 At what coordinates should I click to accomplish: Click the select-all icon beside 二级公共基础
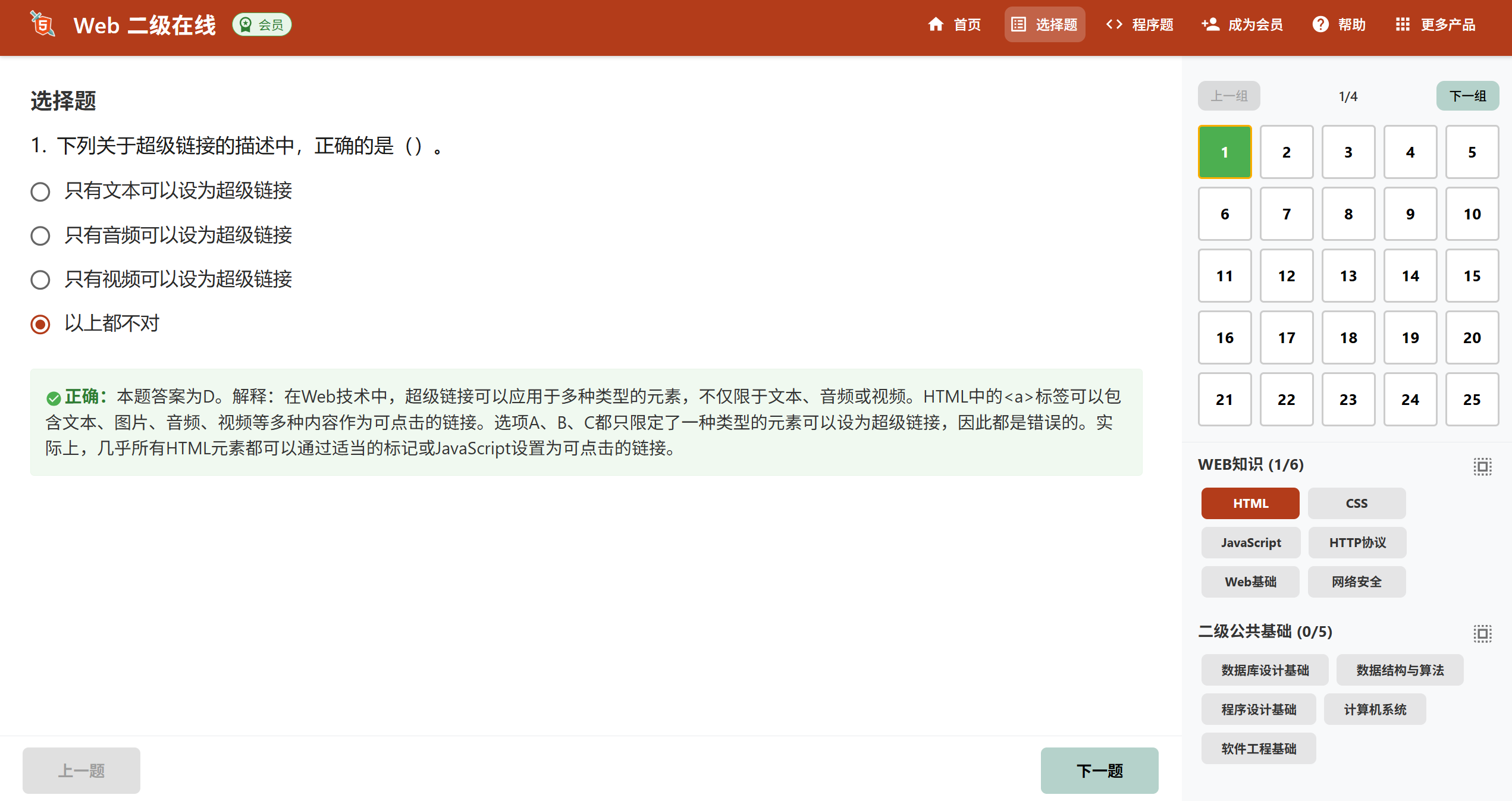(1482, 633)
